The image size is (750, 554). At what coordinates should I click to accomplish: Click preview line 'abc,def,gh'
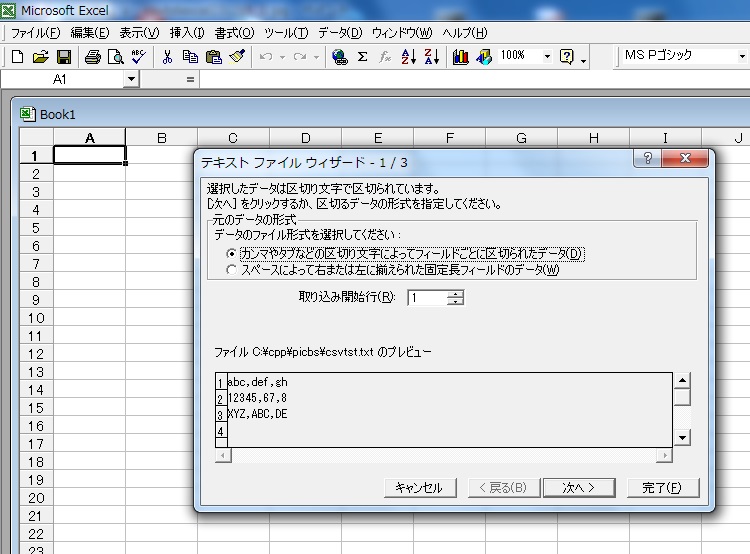[x=257, y=382]
